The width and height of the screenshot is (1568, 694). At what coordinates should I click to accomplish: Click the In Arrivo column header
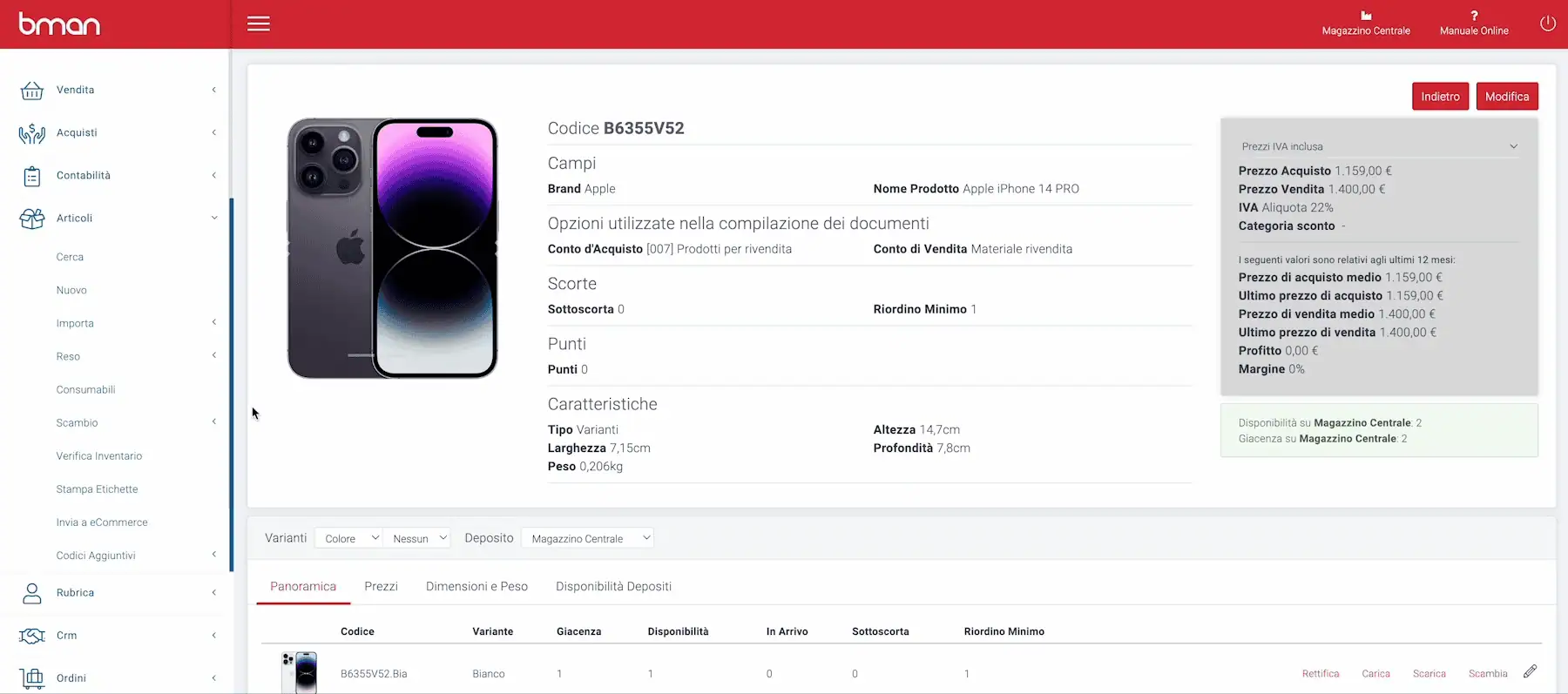(x=787, y=631)
